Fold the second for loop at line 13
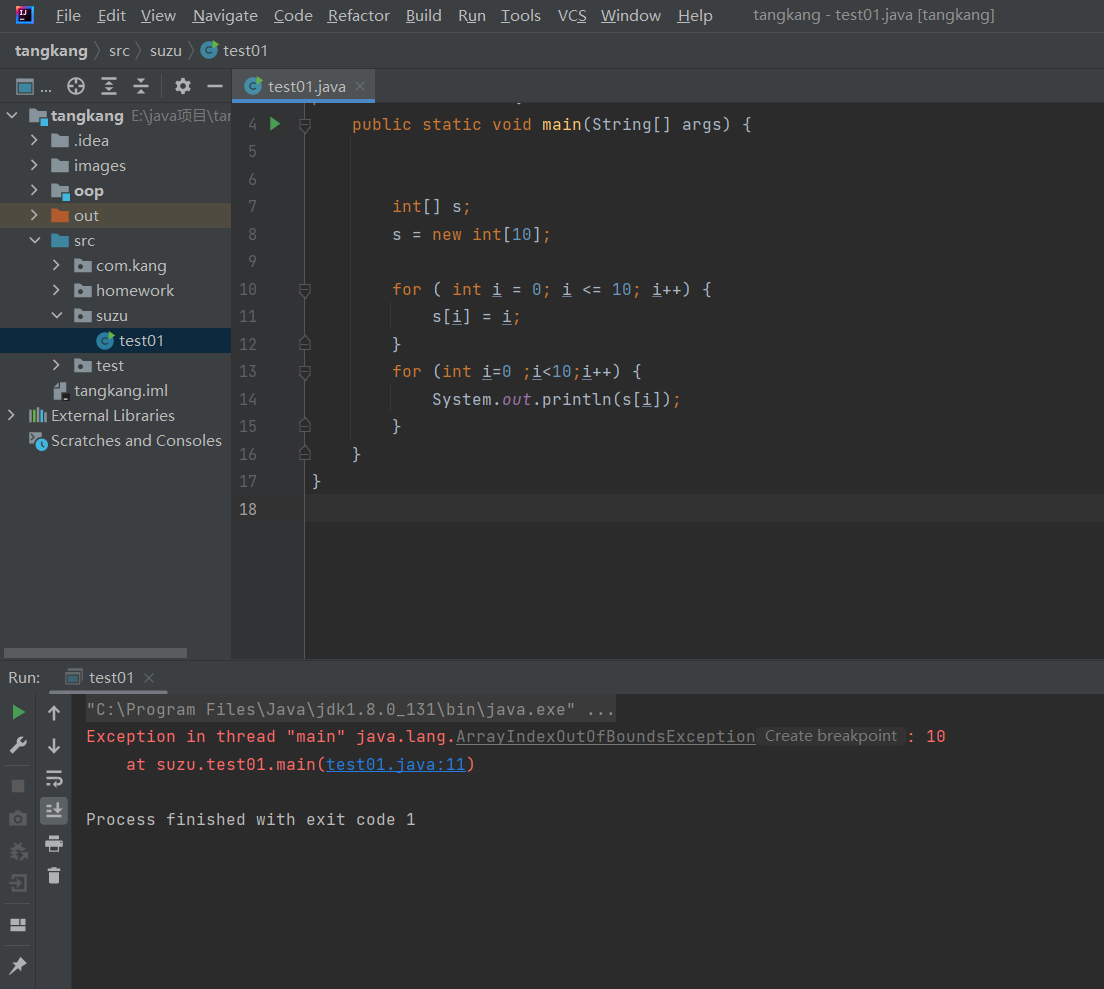Screen dimensions: 1104x989 [x=305, y=372]
